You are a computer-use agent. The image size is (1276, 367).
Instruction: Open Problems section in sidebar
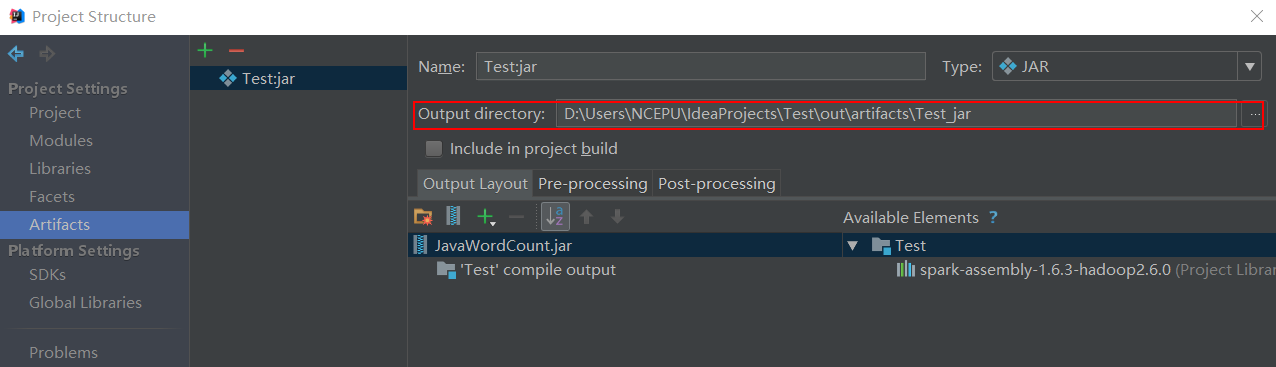click(63, 353)
